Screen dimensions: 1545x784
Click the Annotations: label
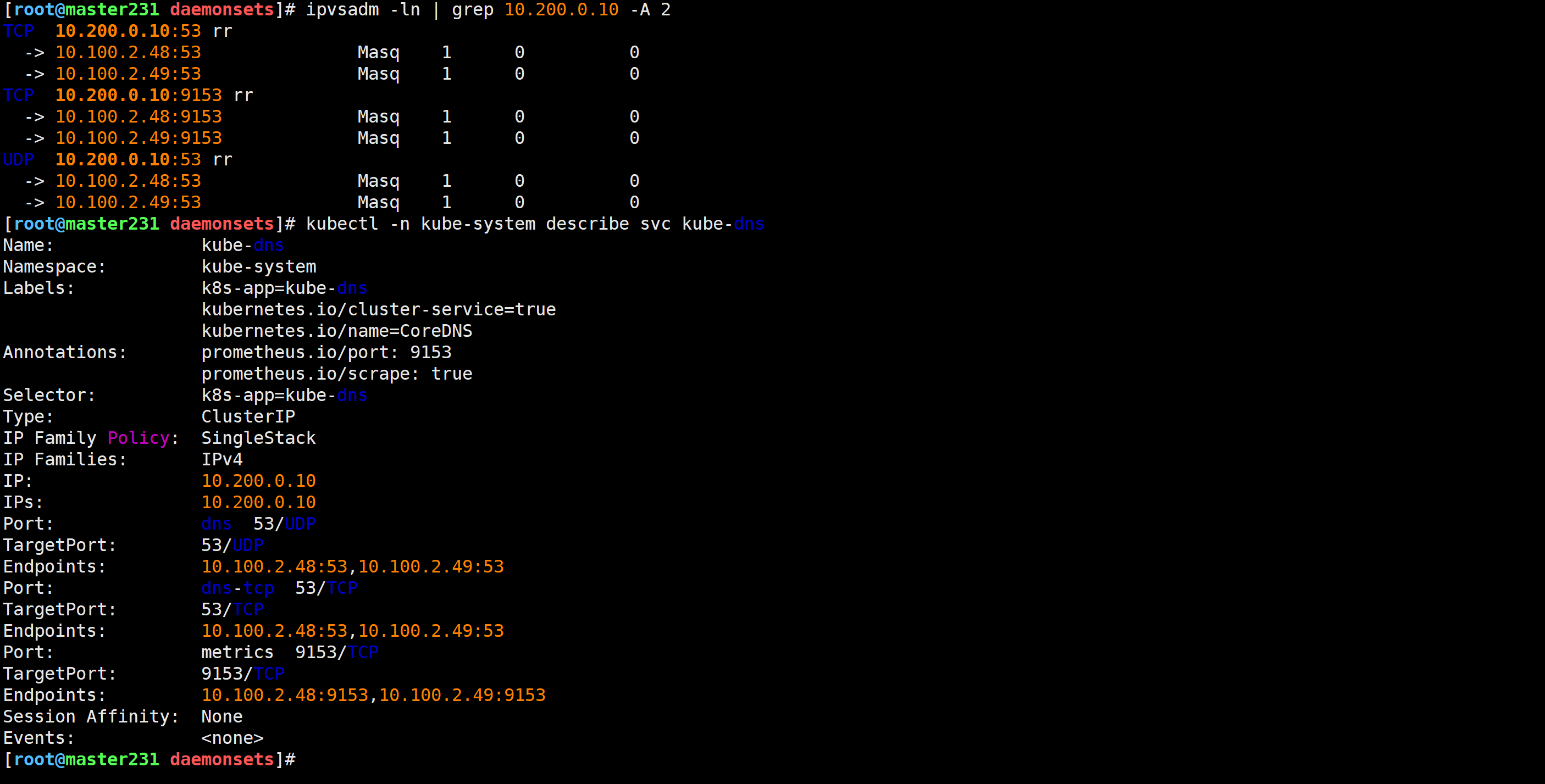pyautogui.click(x=65, y=352)
